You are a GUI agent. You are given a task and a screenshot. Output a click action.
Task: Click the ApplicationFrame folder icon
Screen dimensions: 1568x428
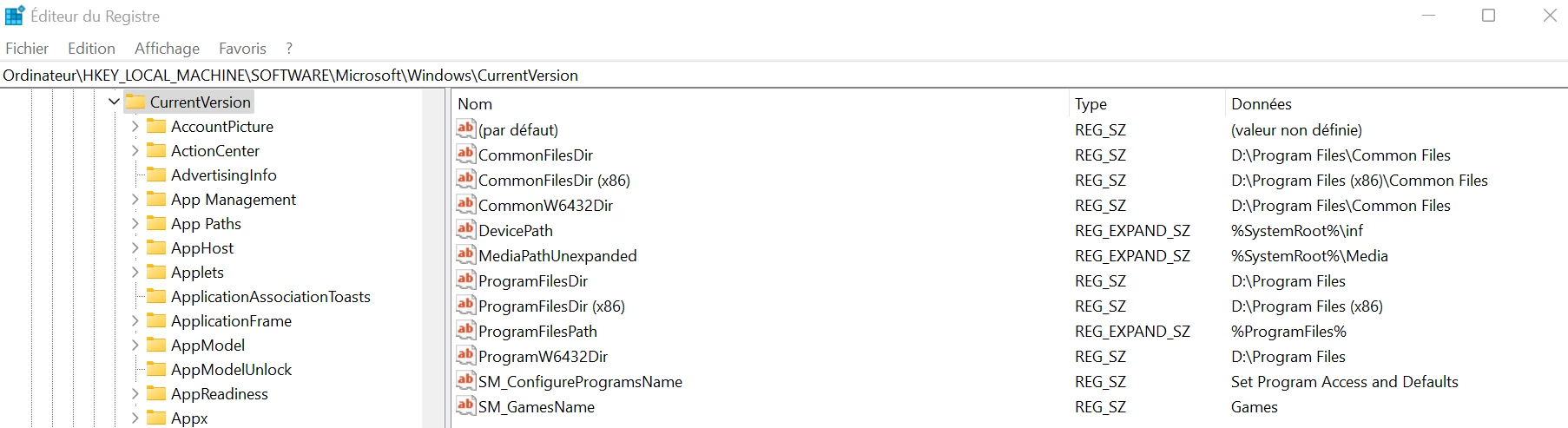tap(156, 320)
